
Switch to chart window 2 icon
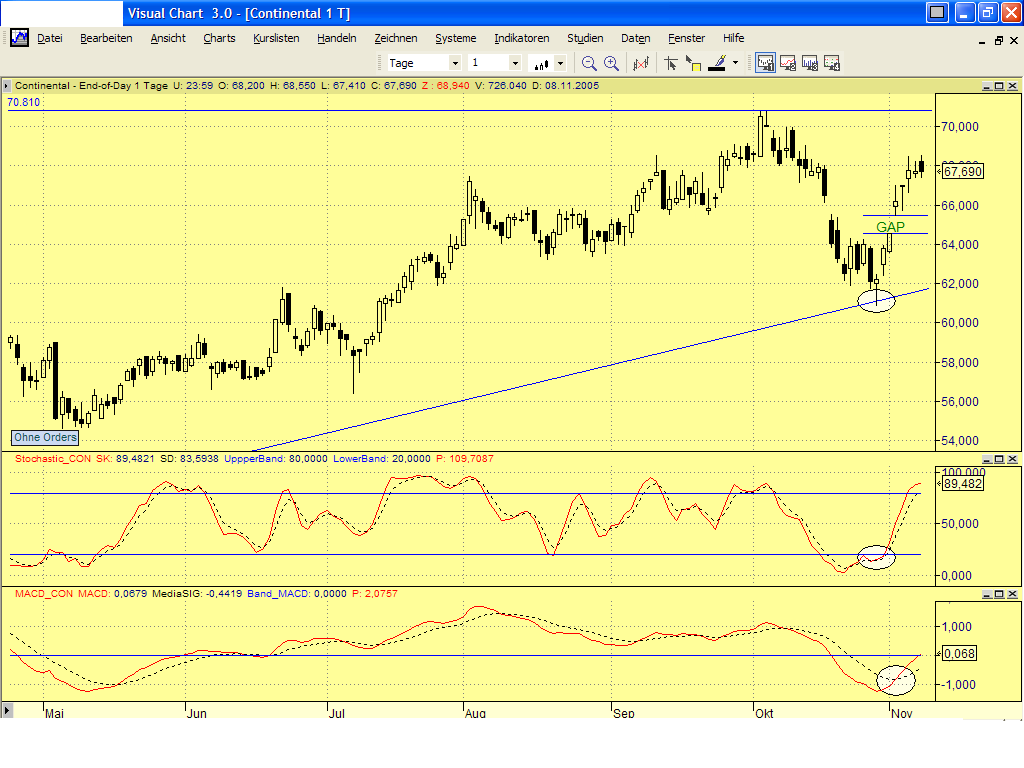point(786,62)
